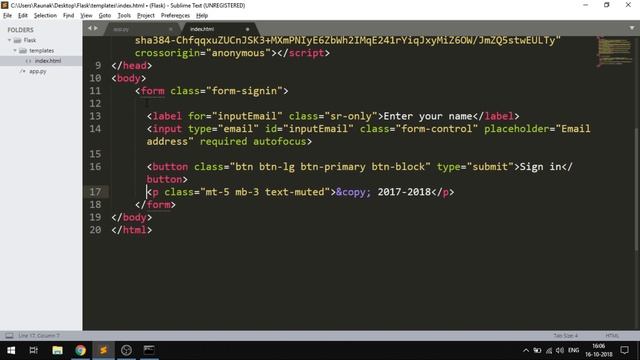The image size is (640, 360).
Task: Open the Help menu
Action: (202, 16)
